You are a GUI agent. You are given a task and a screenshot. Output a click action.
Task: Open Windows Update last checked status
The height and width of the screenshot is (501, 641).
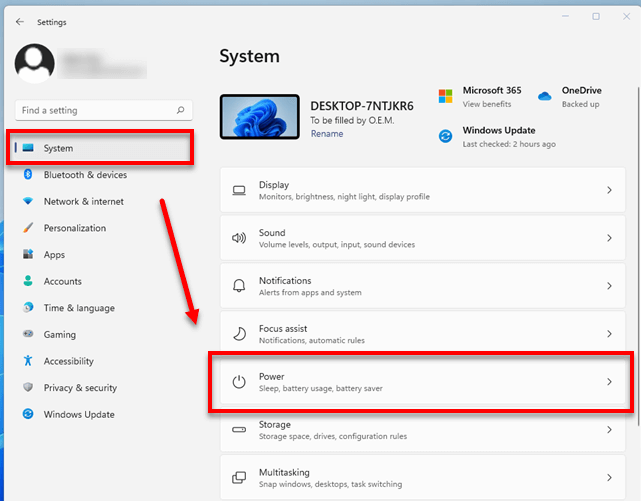(x=509, y=144)
